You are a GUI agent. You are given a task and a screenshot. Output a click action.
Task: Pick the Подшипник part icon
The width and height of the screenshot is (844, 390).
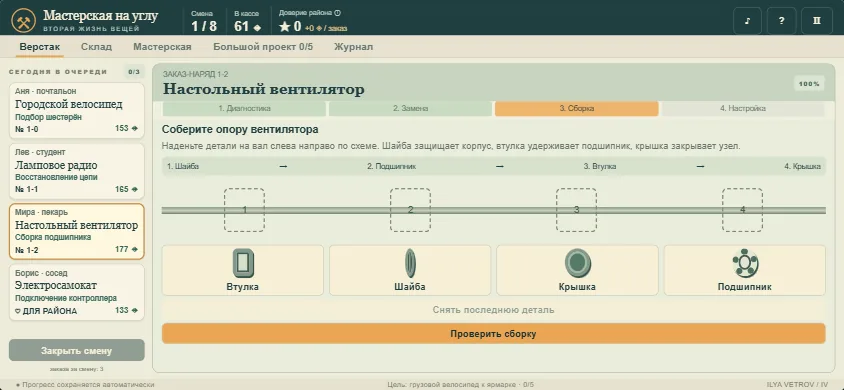tap(745, 264)
